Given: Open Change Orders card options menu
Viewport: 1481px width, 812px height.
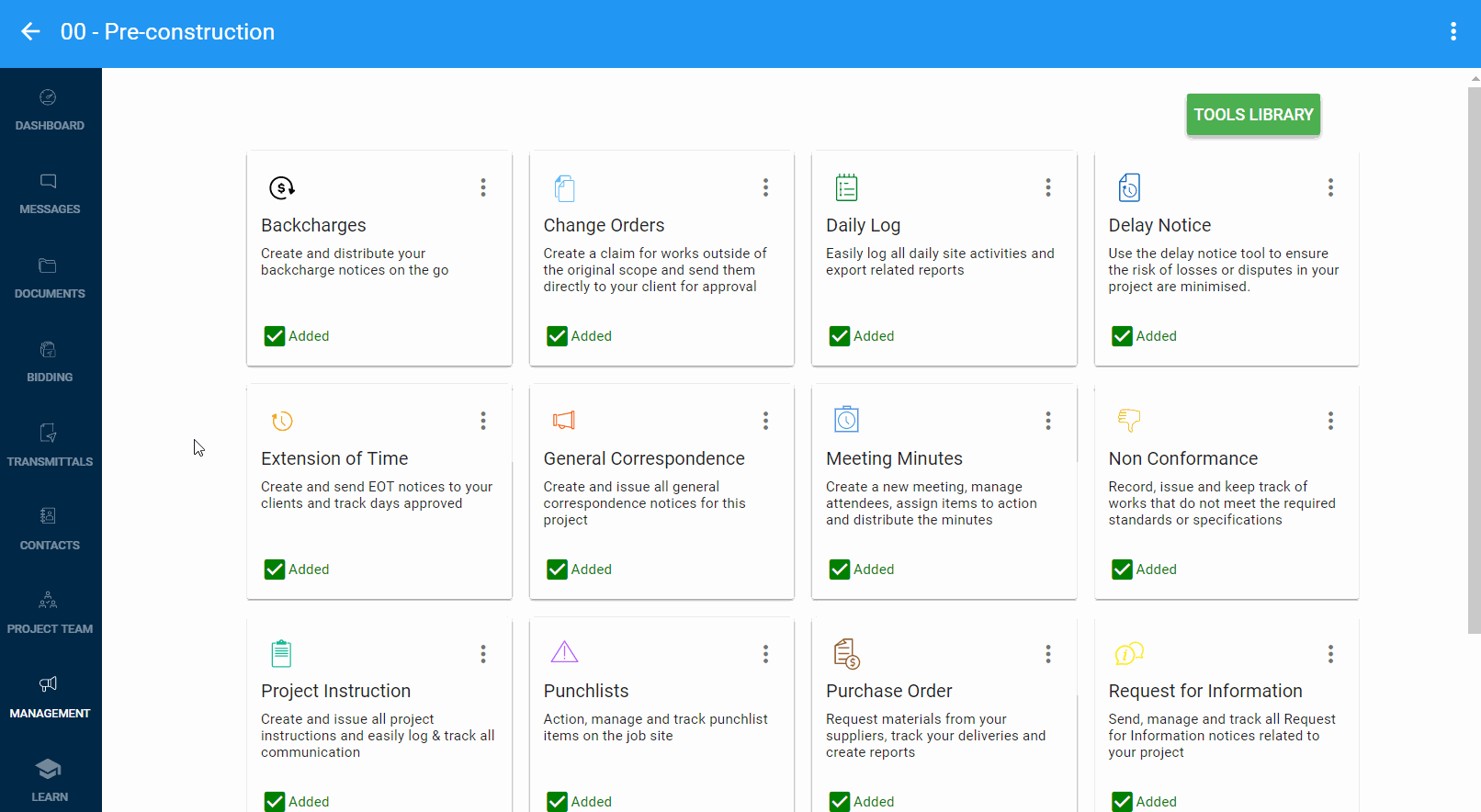Looking at the screenshot, I should [x=765, y=187].
